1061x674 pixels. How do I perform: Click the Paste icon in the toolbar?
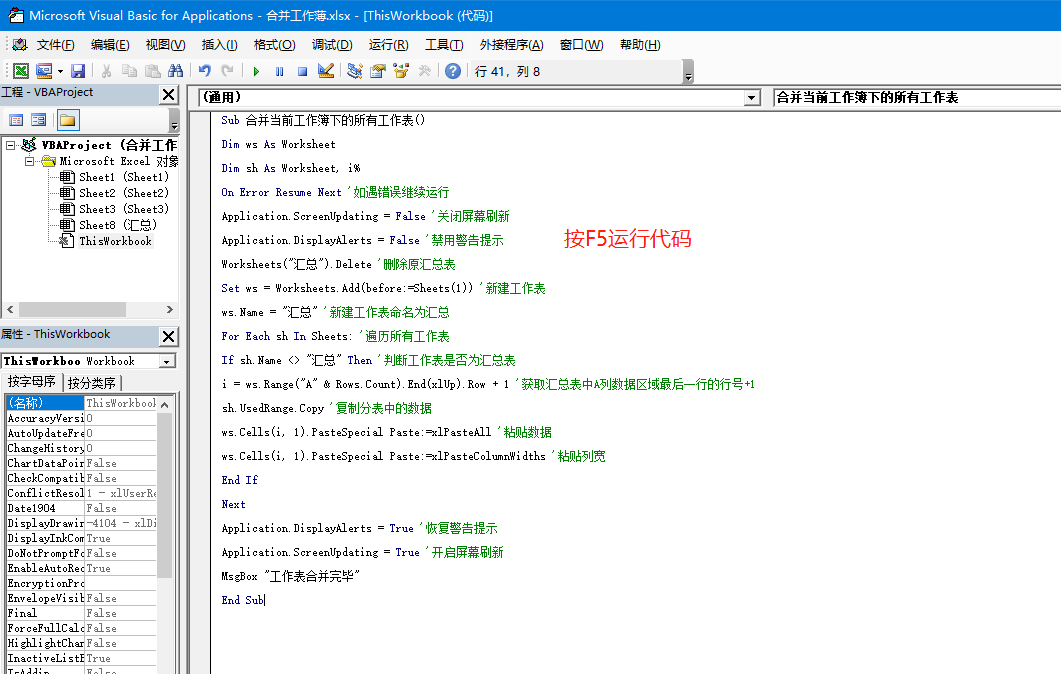(x=153, y=71)
